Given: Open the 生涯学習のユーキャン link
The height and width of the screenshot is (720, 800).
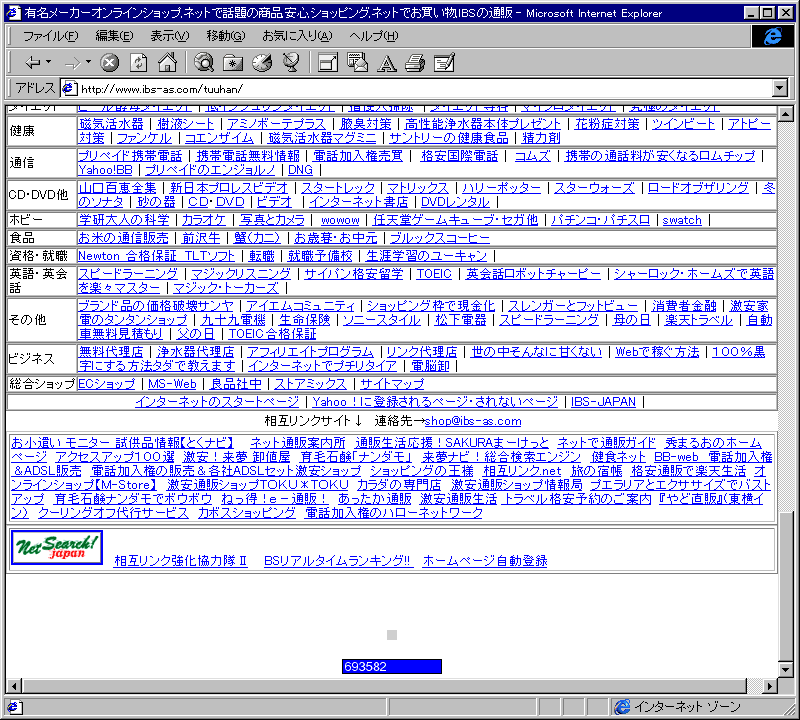Looking at the screenshot, I should (x=426, y=256).
